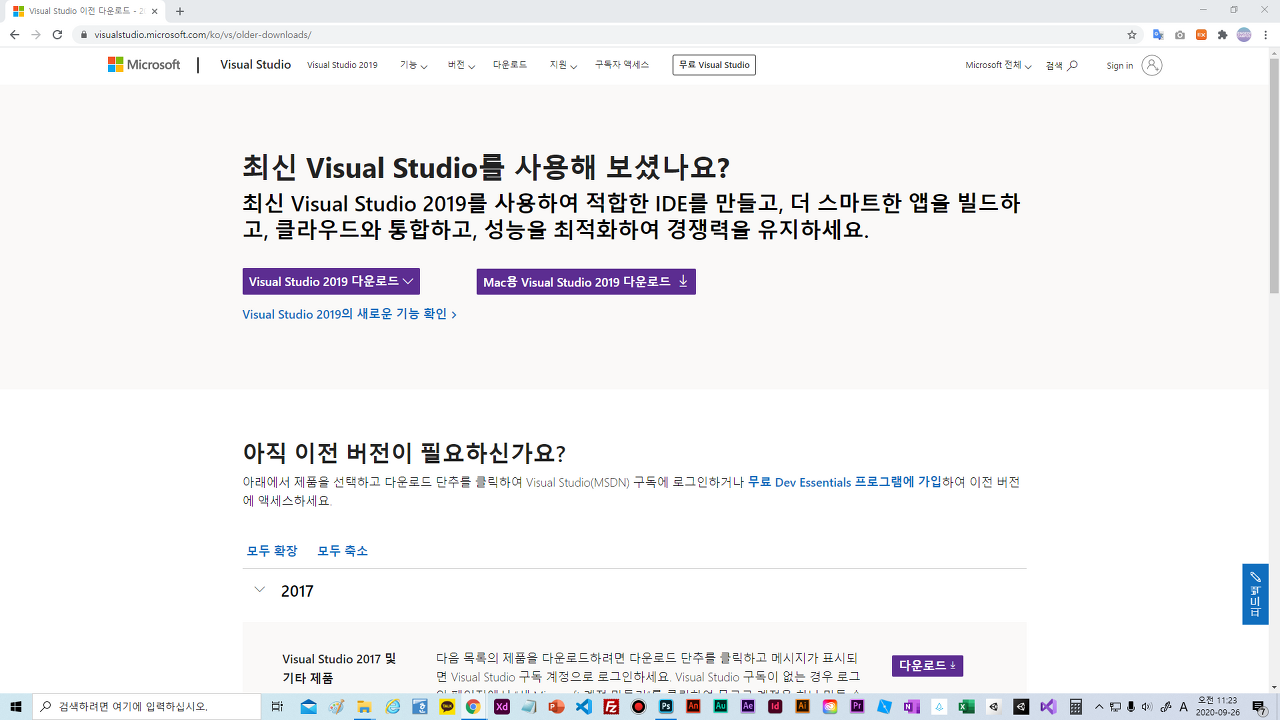
Task: Expand the 기능 navigation dropdown
Action: (413, 65)
